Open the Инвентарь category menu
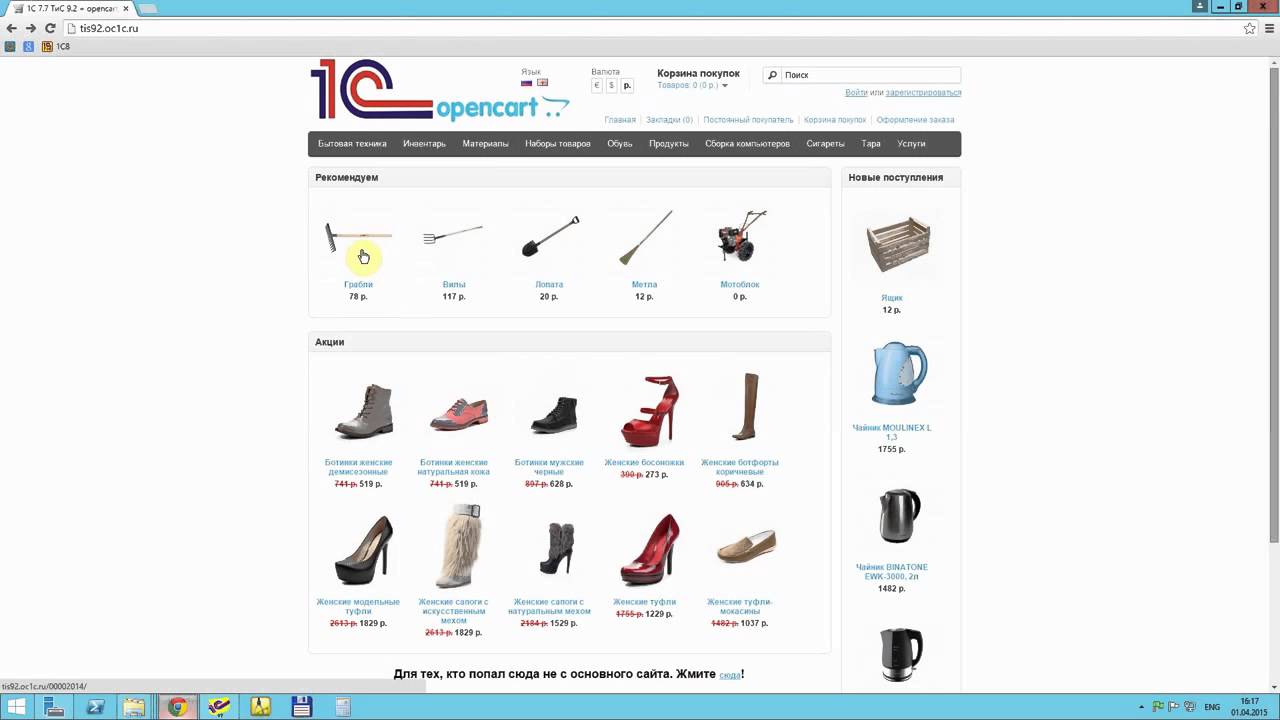The width and height of the screenshot is (1280, 720). tap(424, 144)
